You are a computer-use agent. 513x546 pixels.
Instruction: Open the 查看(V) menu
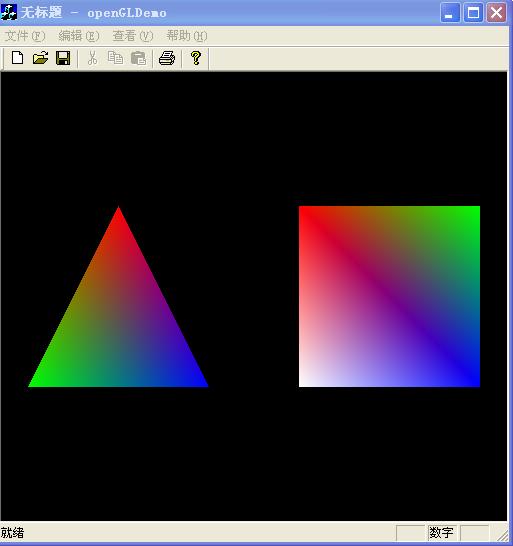click(133, 36)
